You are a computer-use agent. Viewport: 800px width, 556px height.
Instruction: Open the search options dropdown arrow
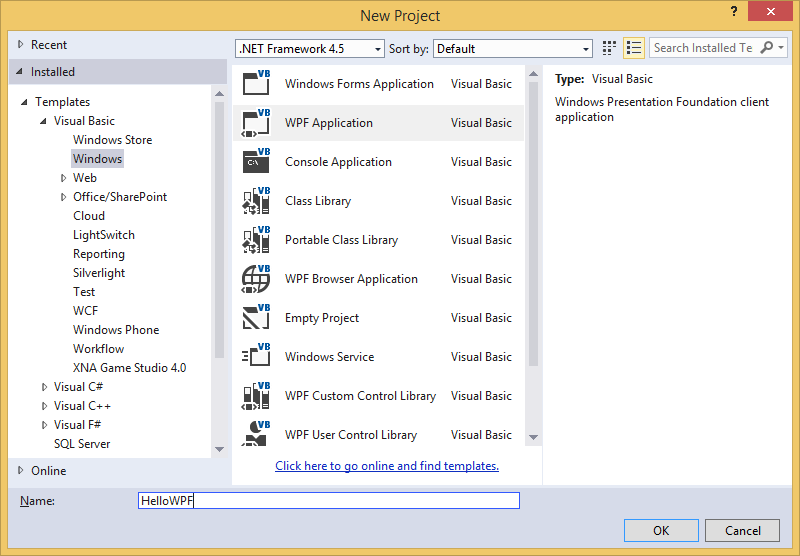(x=781, y=48)
